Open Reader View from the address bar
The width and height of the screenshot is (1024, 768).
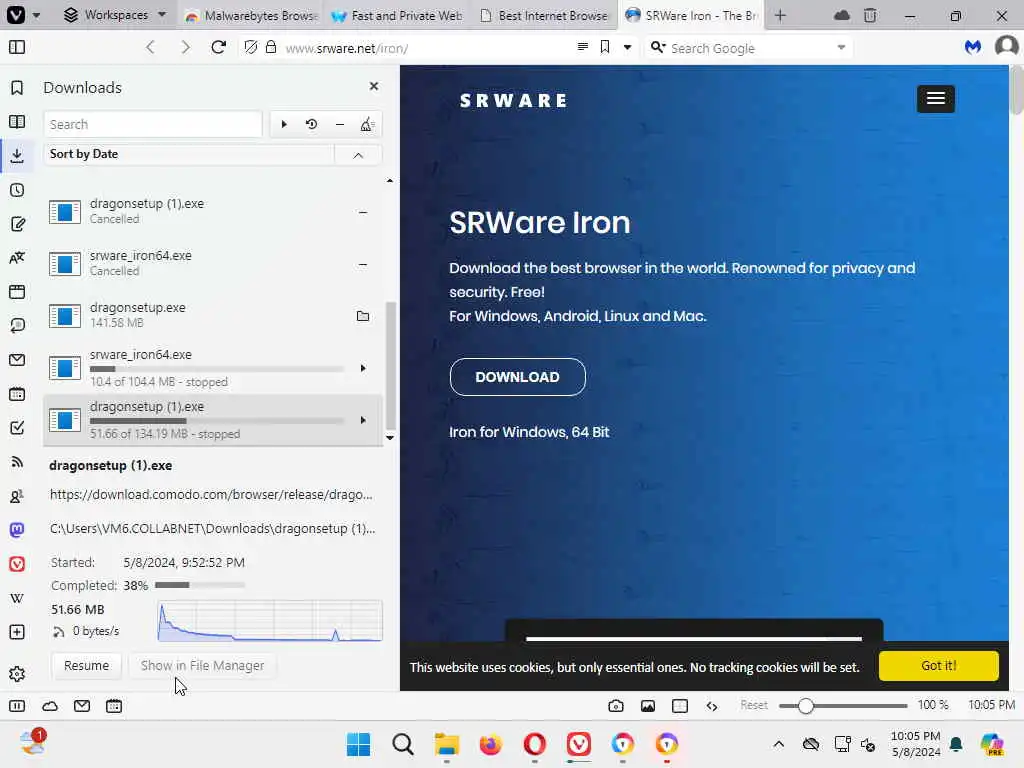coord(583,46)
